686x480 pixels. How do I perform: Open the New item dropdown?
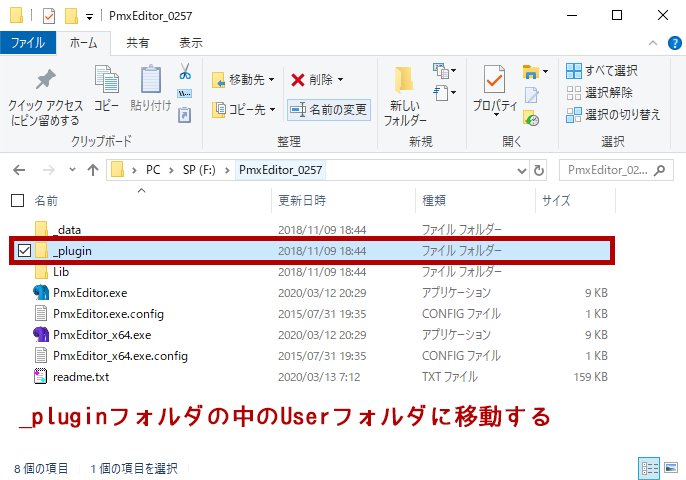click(x=444, y=70)
